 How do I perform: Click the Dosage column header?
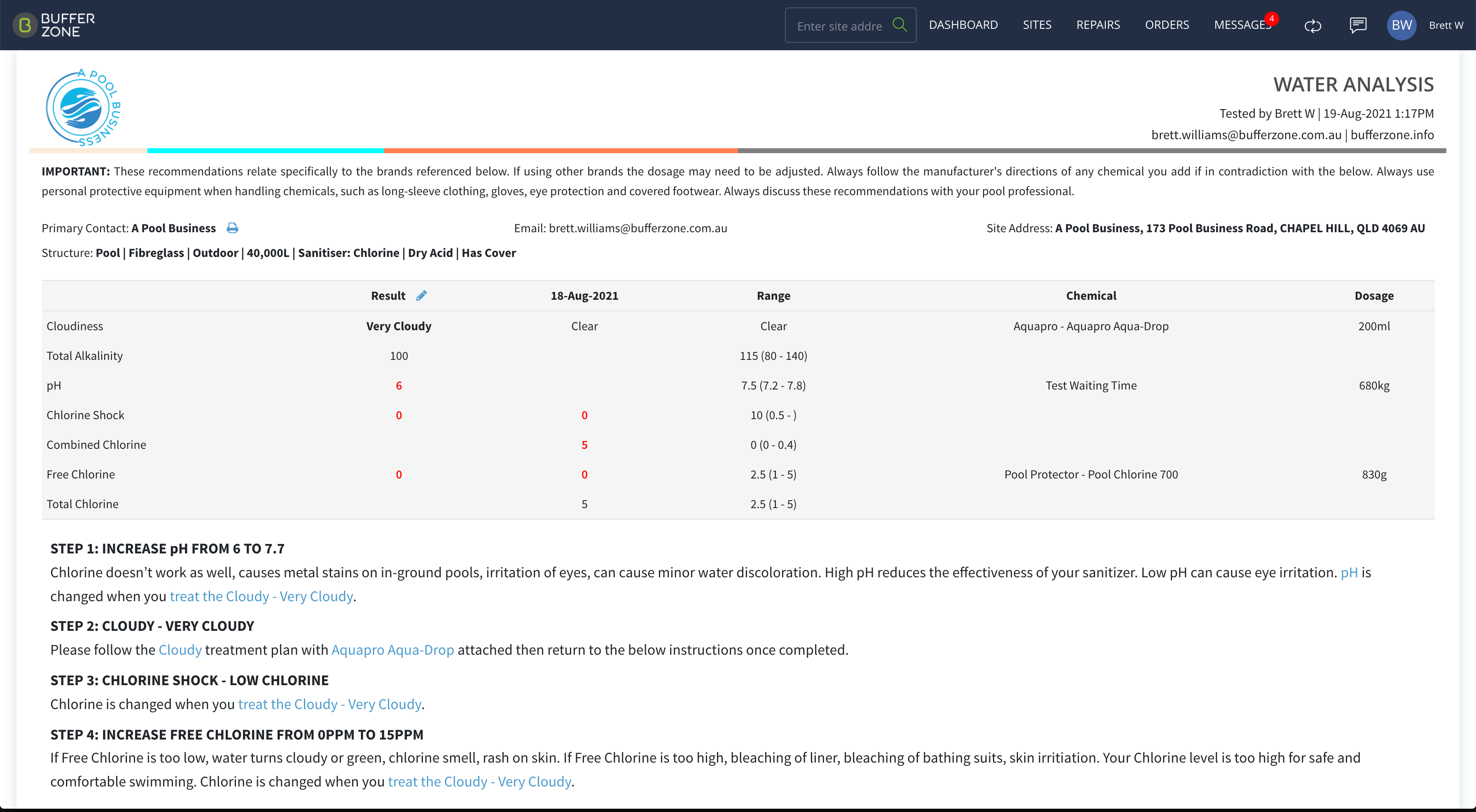tap(1374, 296)
